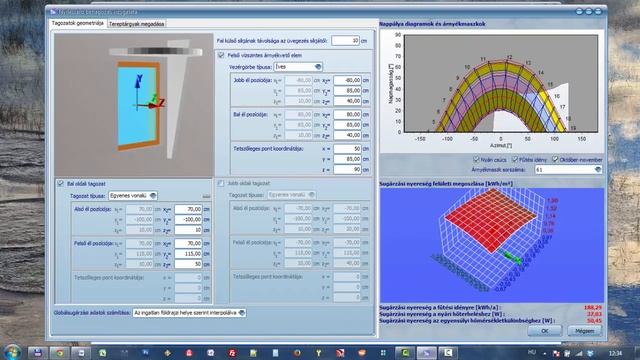Screen dimensions: 640x360
Task: Click the wall distance field showing 10 cm
Action: [345, 41]
